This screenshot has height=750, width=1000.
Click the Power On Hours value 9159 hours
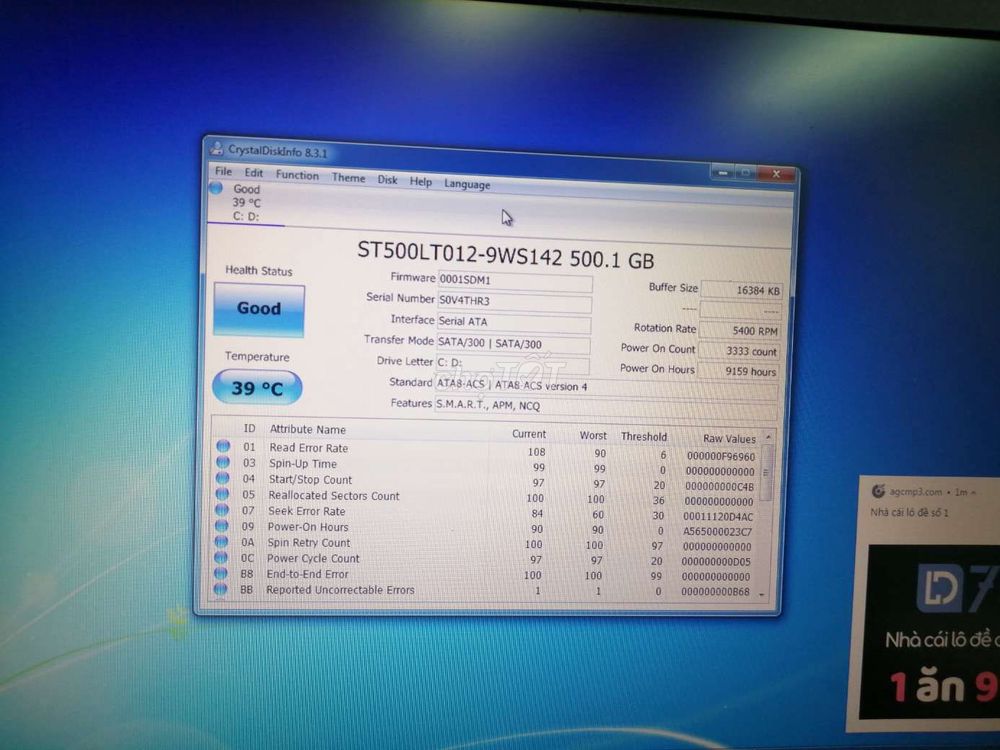pos(738,371)
